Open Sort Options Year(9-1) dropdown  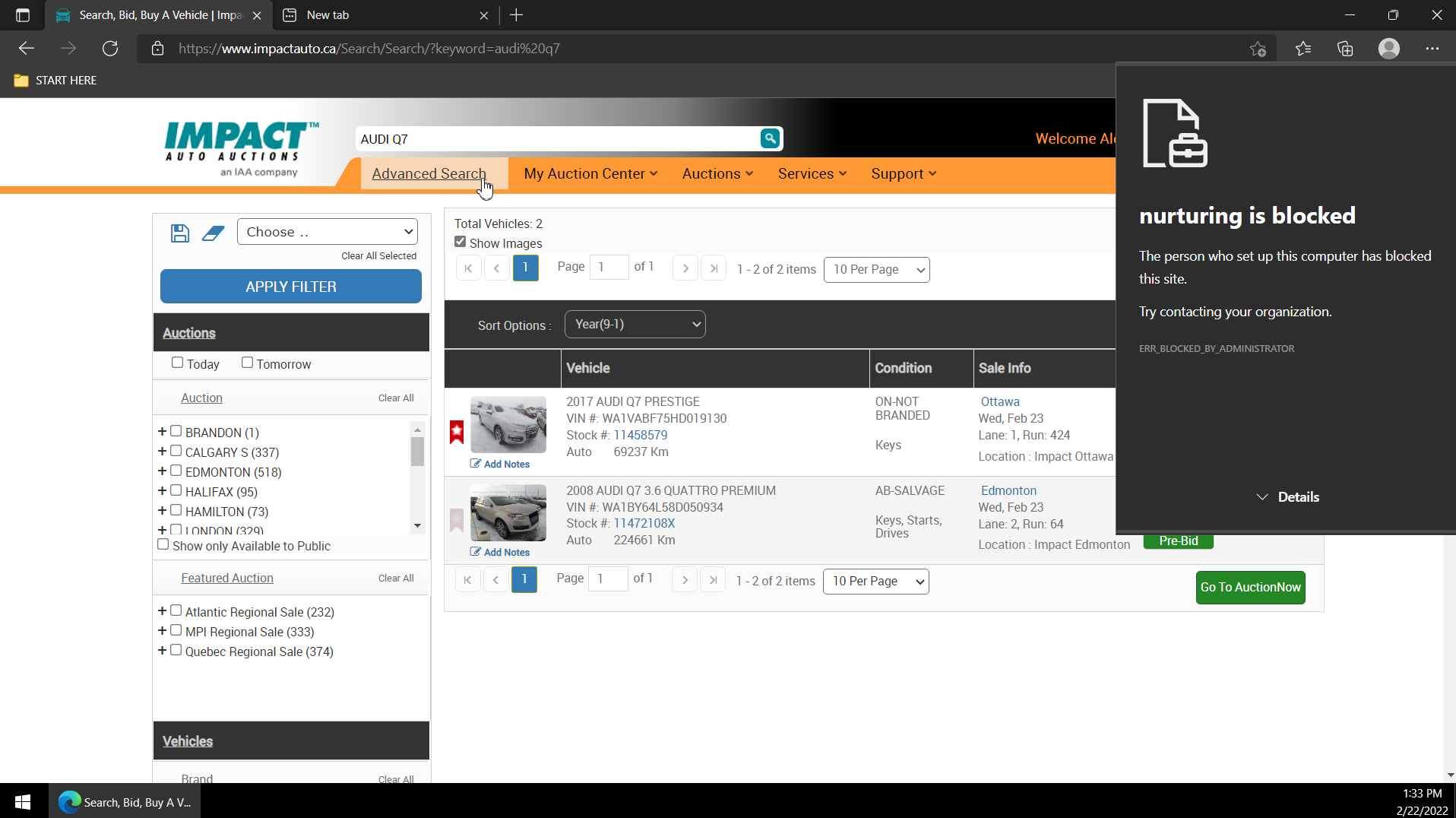coord(635,325)
